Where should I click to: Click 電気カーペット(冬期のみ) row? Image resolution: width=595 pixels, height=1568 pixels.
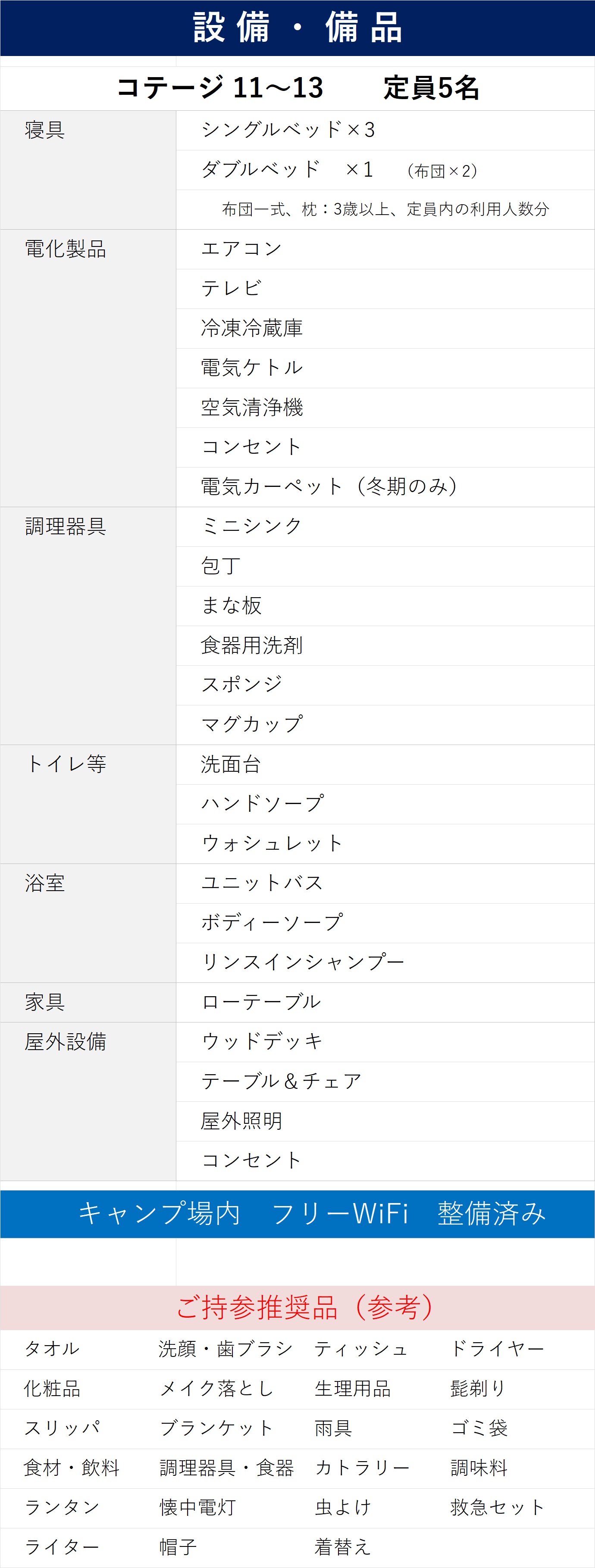click(329, 486)
